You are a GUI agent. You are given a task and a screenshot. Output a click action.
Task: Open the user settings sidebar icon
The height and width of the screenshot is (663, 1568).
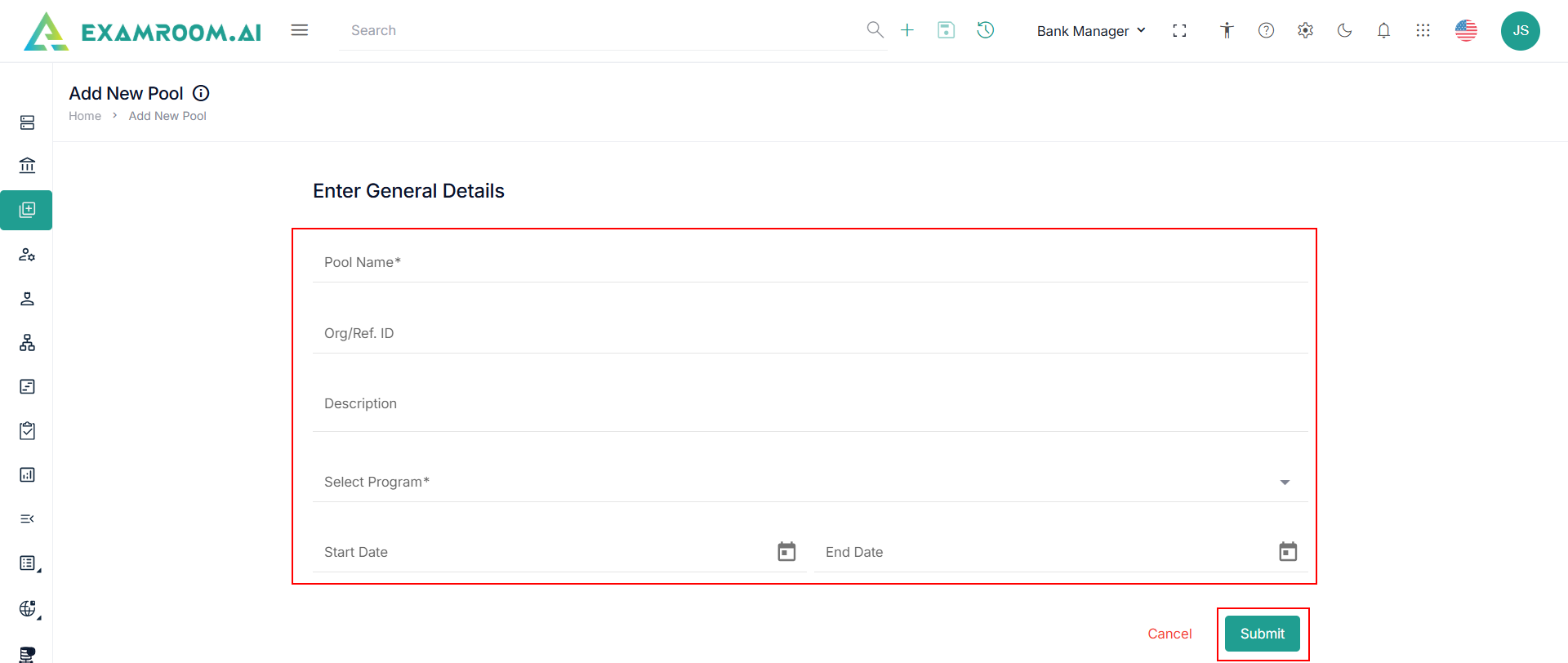[27, 255]
